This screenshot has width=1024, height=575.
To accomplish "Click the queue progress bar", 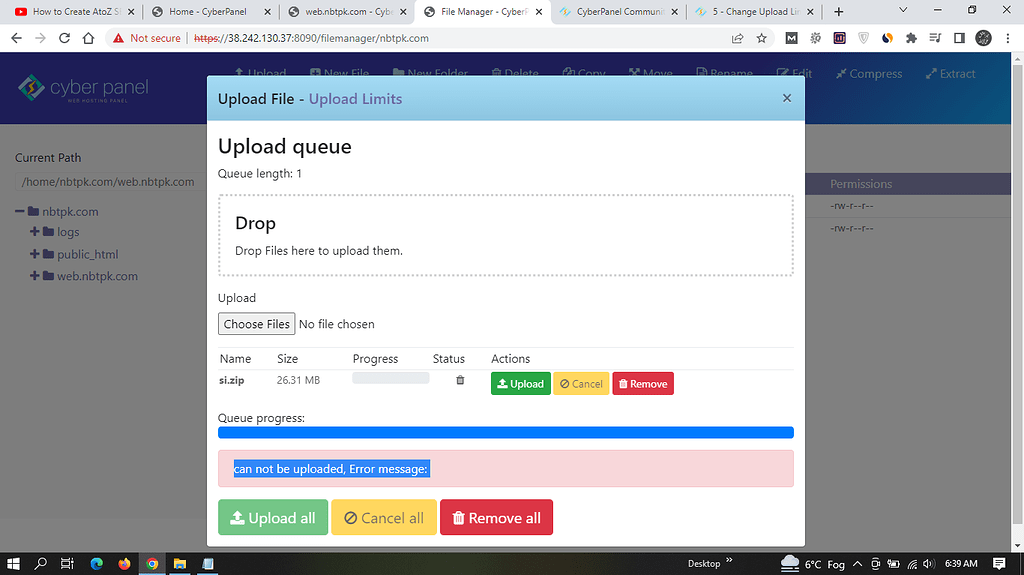I will coord(505,433).
